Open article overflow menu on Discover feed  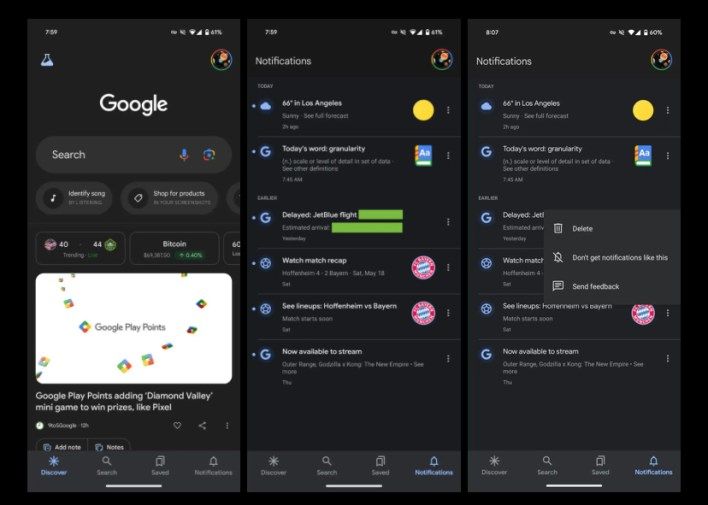tap(227, 426)
